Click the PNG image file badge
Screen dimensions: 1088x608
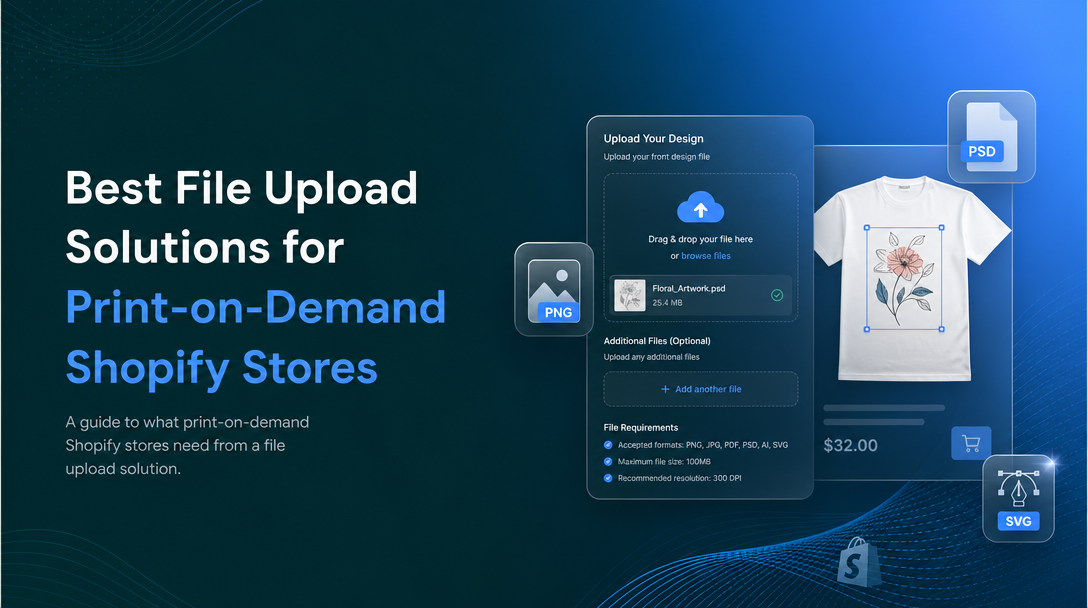[554, 289]
